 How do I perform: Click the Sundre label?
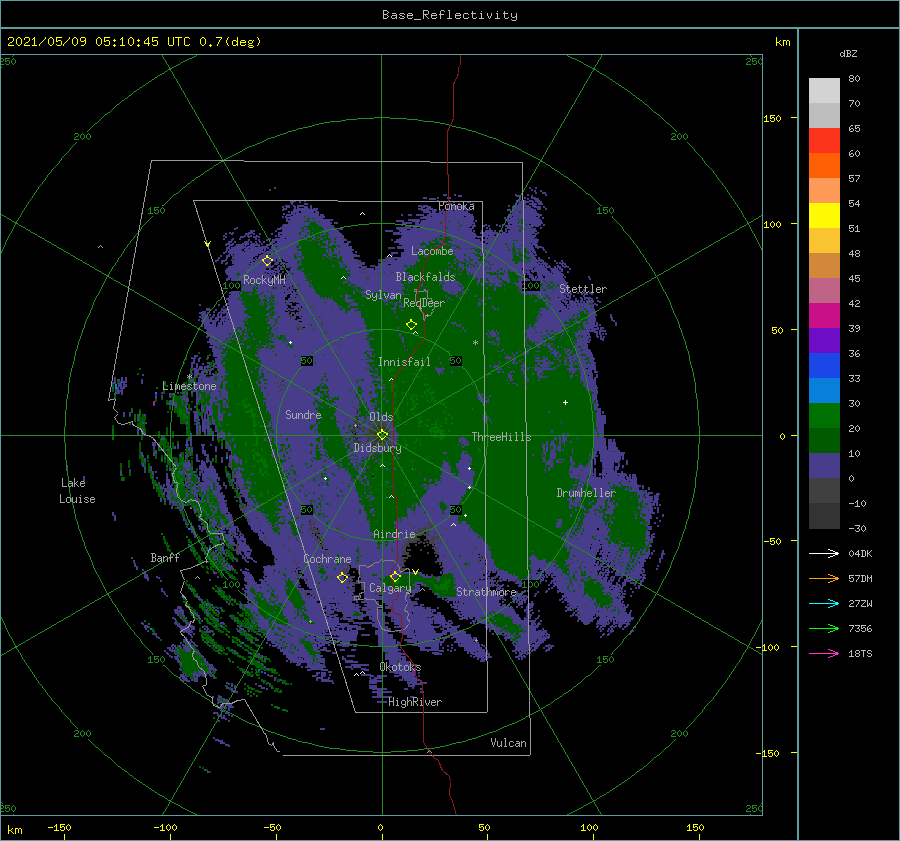[303, 414]
